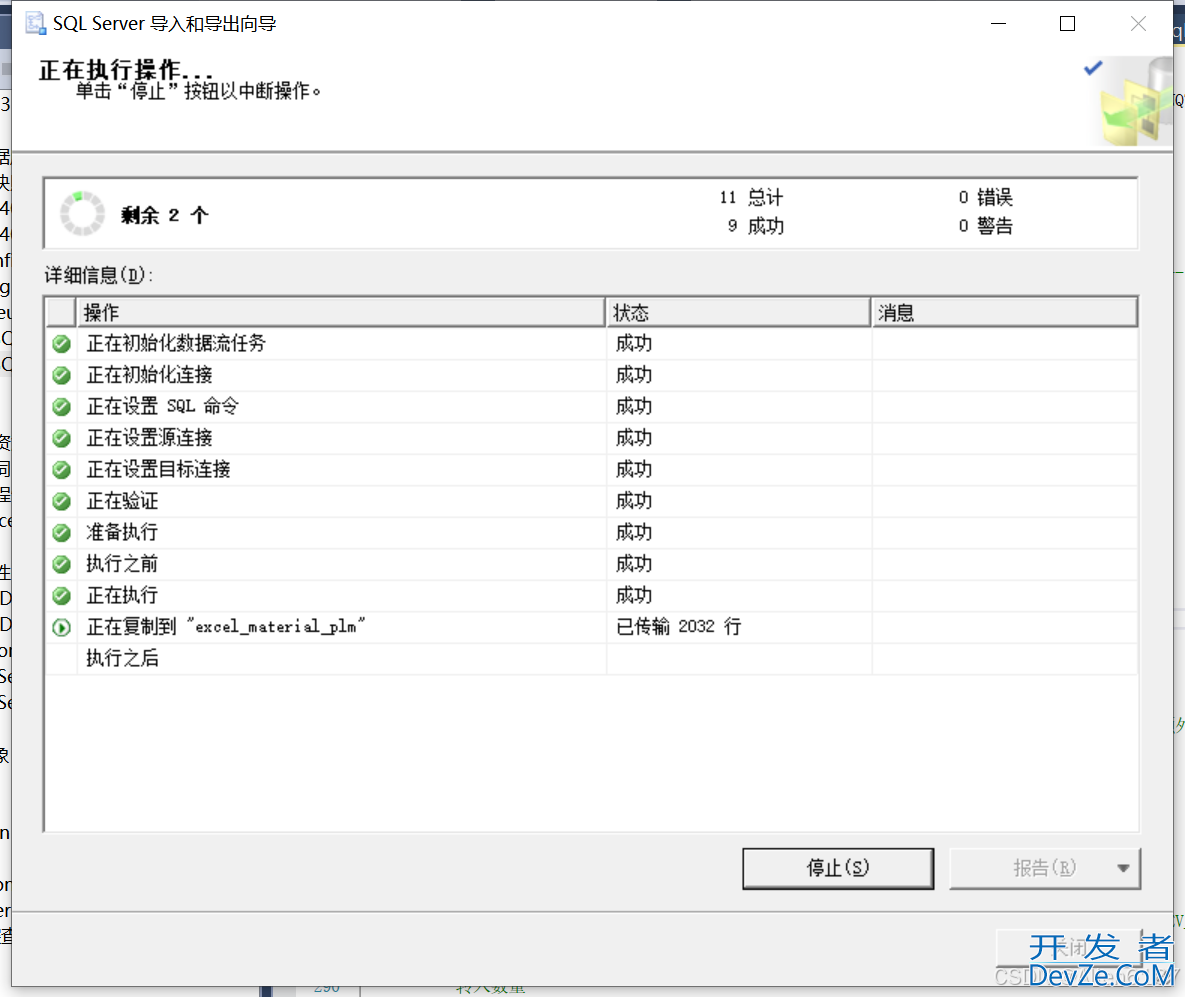This screenshot has width=1185, height=997.
Task: Maximize the SQL Server 导入和导出向导 window
Action: pos(1067,24)
